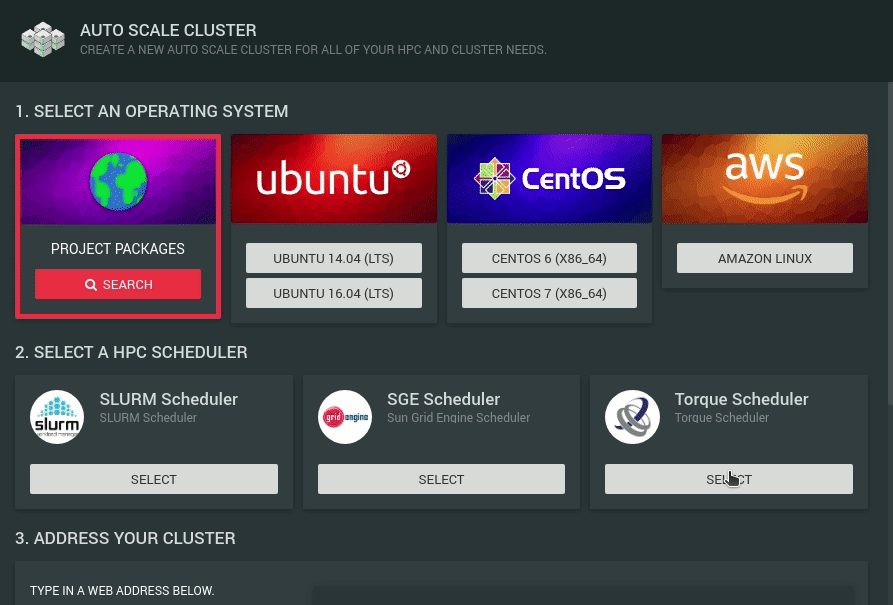Search project packages
This screenshot has height=605, width=893.
click(x=118, y=284)
